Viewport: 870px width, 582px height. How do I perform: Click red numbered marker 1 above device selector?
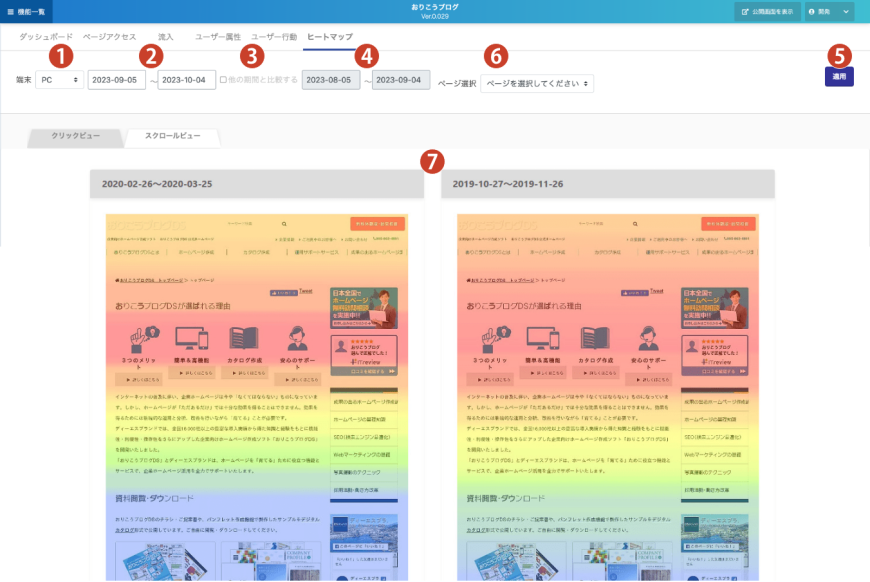[62, 55]
